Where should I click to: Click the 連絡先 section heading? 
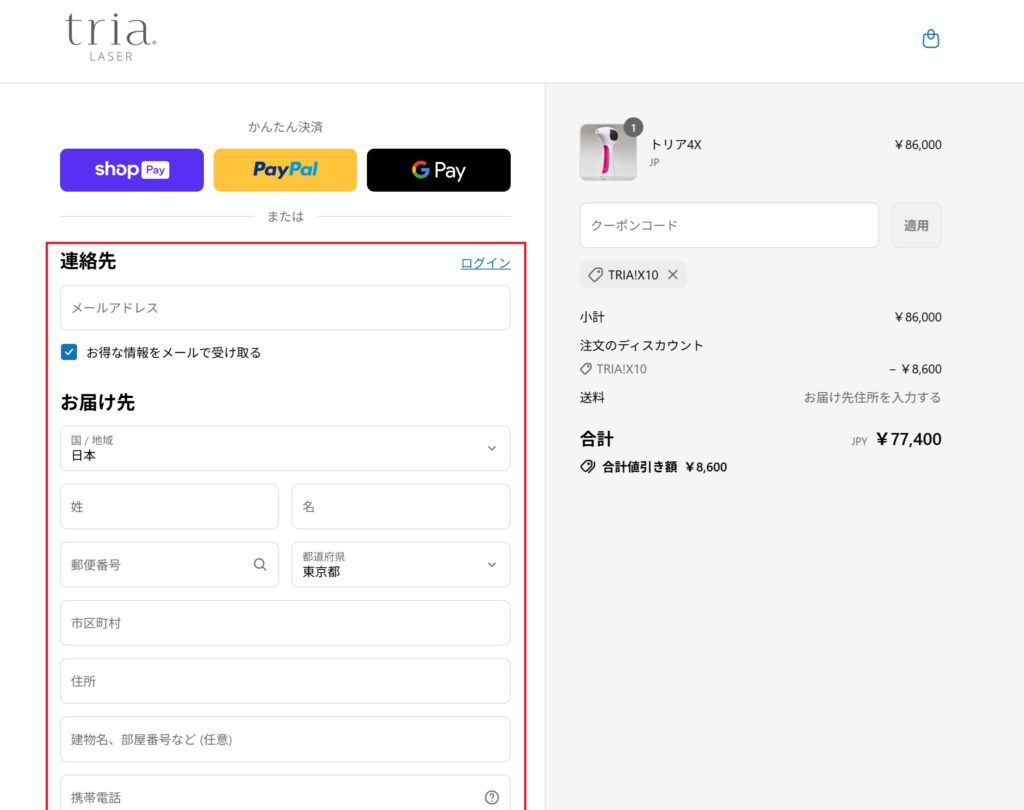coord(88,261)
